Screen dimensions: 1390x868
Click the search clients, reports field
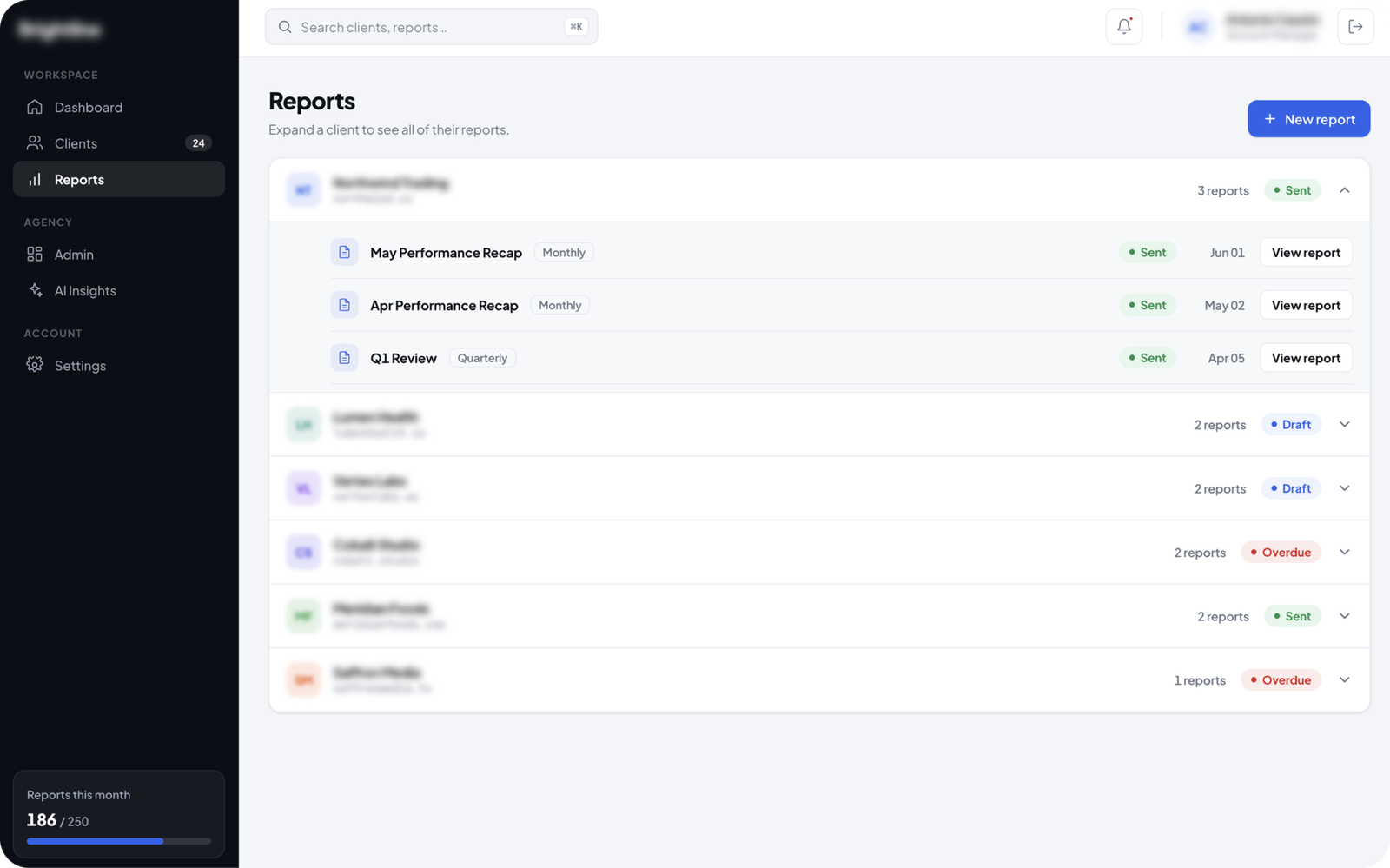431,27
